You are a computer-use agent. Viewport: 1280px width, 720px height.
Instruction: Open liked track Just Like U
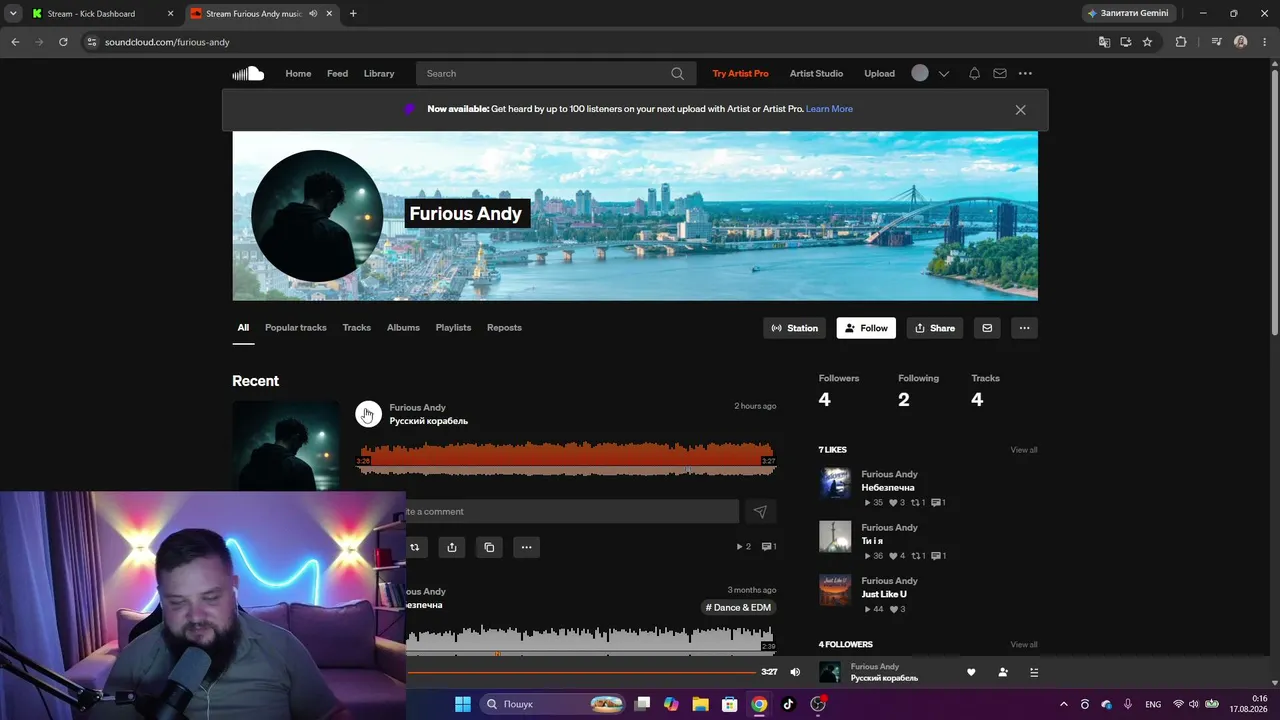tap(884, 594)
